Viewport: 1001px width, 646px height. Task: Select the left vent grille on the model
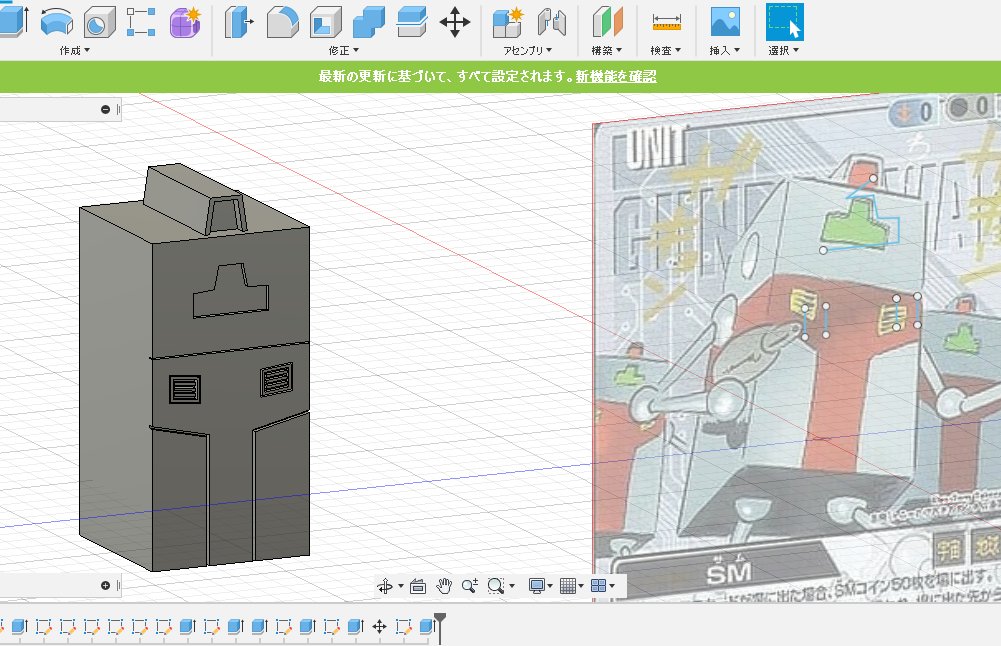point(185,389)
